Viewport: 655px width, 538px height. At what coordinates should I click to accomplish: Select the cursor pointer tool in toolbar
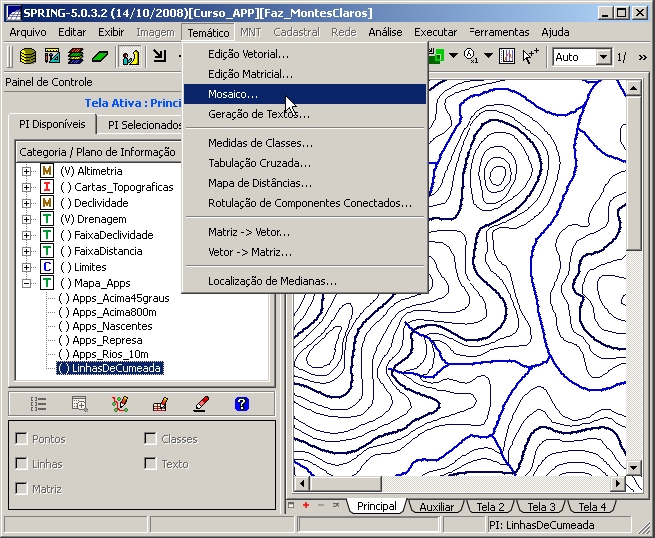530,57
